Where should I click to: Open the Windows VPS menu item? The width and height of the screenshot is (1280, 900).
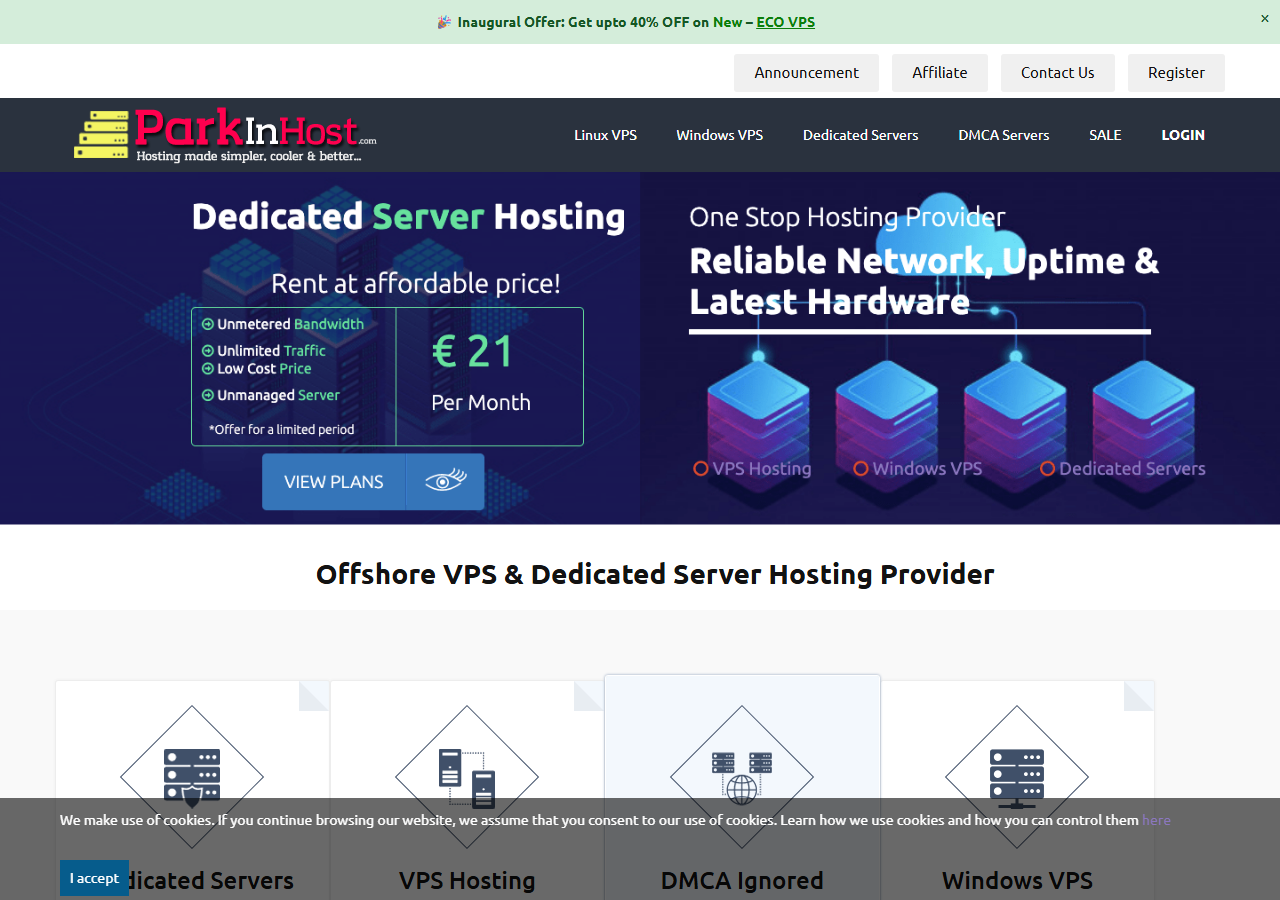coord(719,135)
